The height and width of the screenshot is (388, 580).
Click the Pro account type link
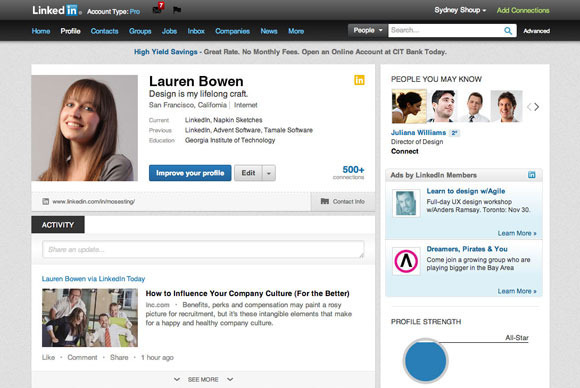point(135,12)
